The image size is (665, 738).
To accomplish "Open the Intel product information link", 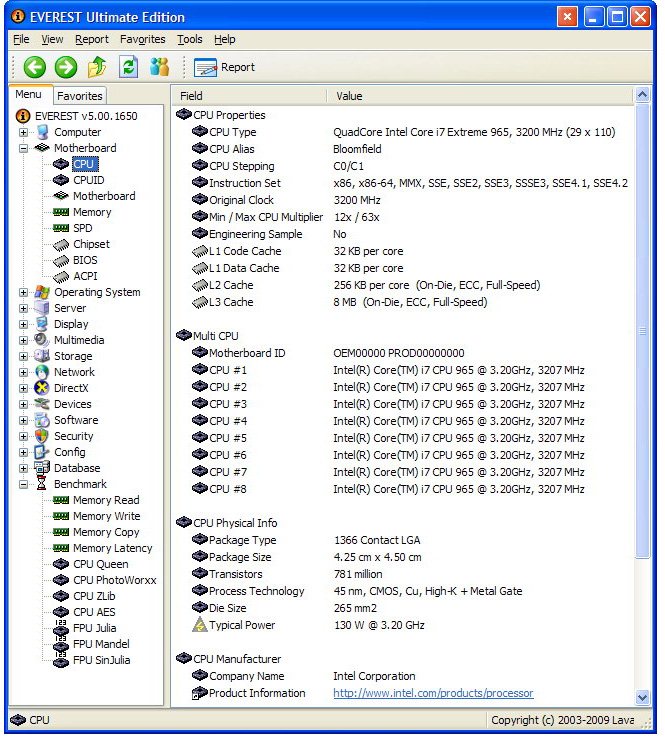I will tap(433, 693).
